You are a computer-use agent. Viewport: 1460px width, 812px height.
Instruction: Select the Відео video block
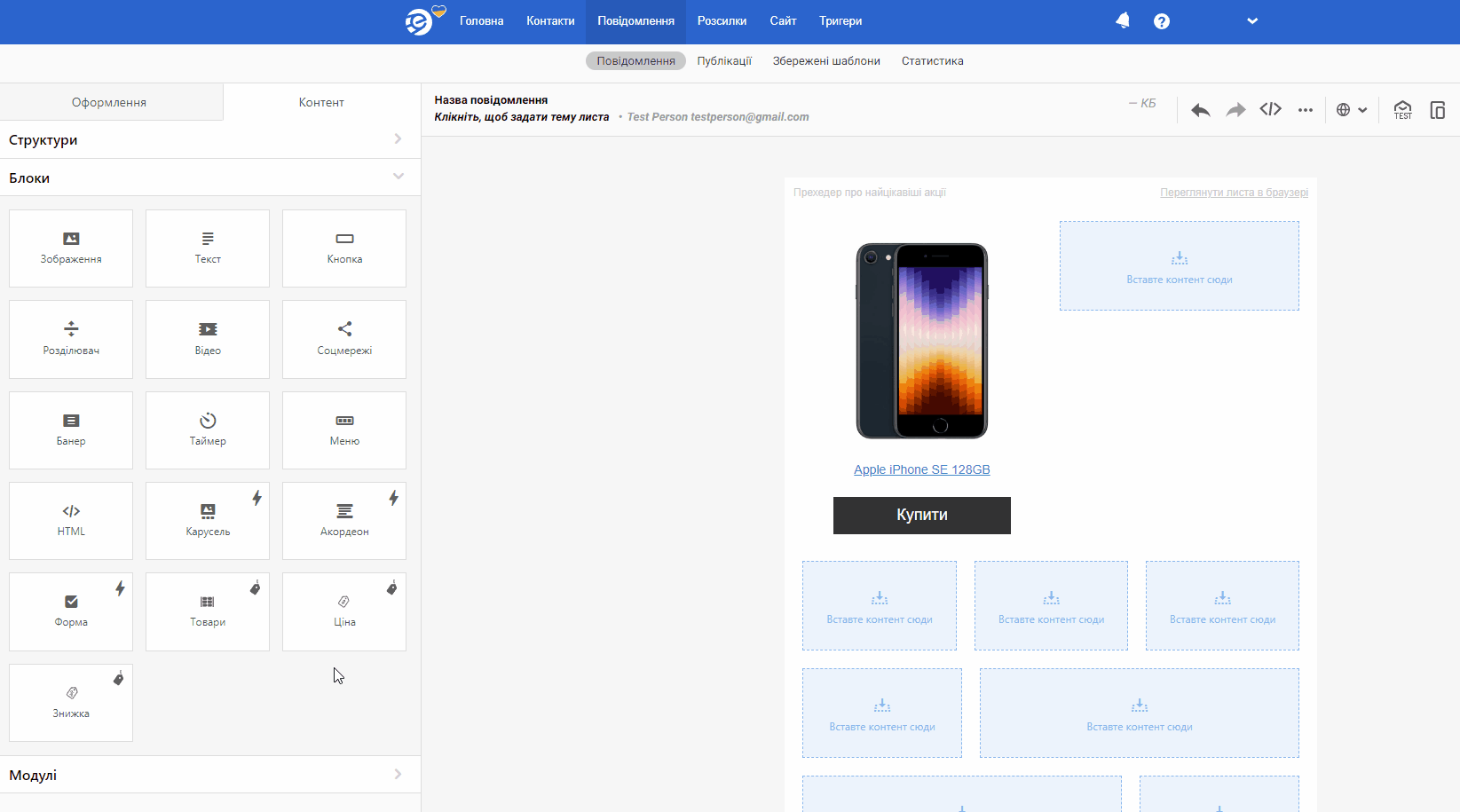(208, 339)
